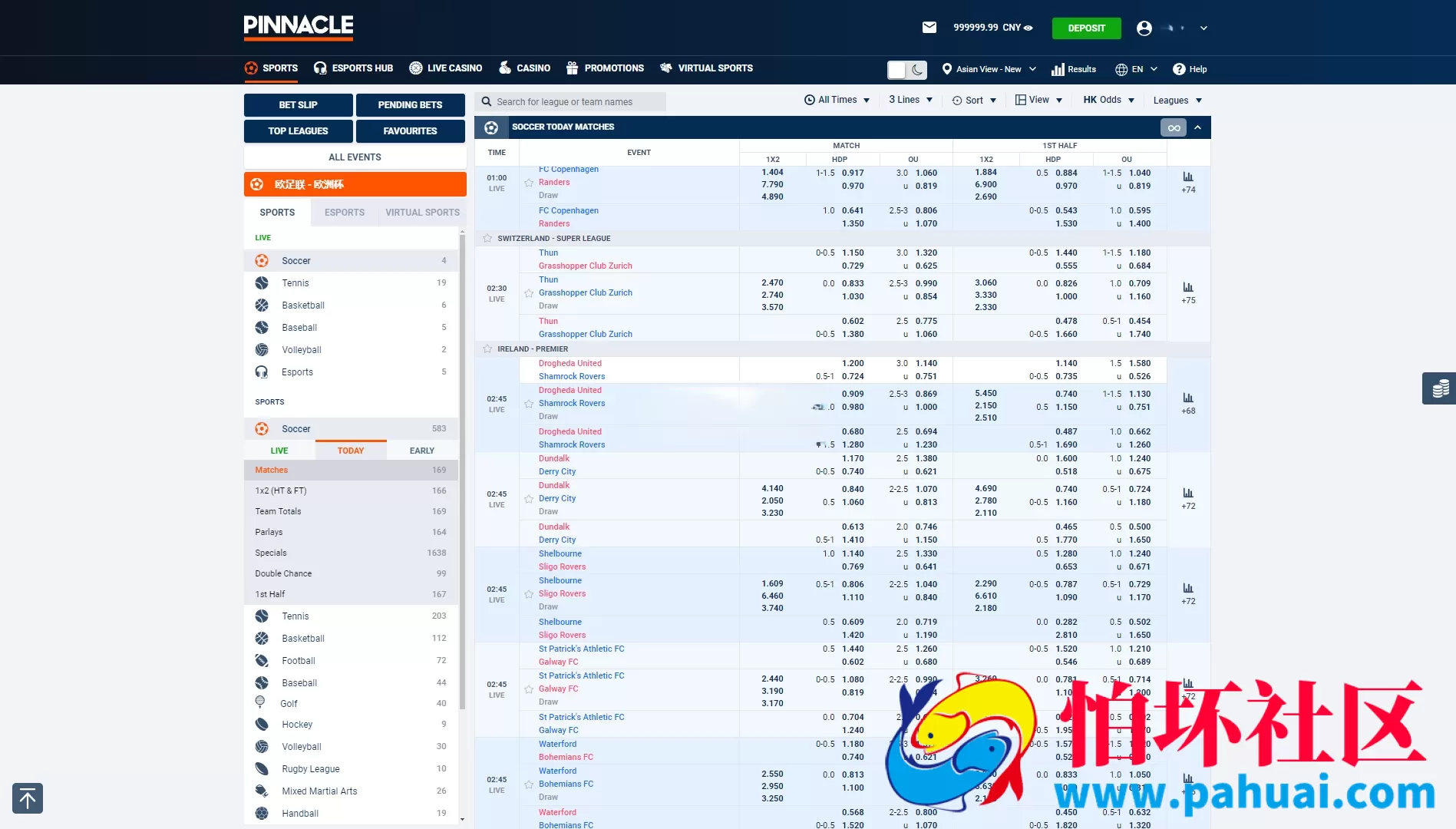Viewport: 1456px width, 829px height.
Task: Click the FAVOURITES button
Action: [411, 131]
